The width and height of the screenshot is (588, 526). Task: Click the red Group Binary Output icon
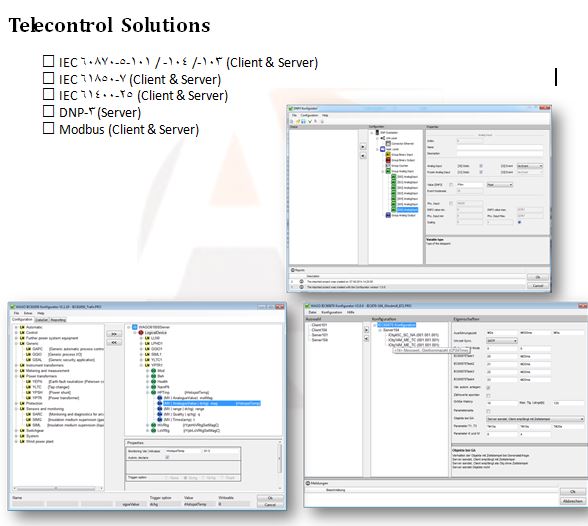(388, 160)
